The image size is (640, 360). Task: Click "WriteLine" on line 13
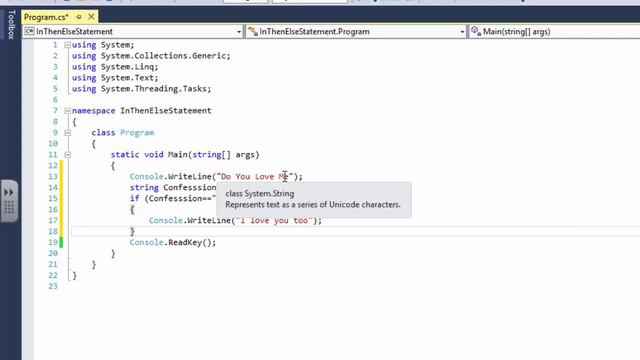pos(190,177)
